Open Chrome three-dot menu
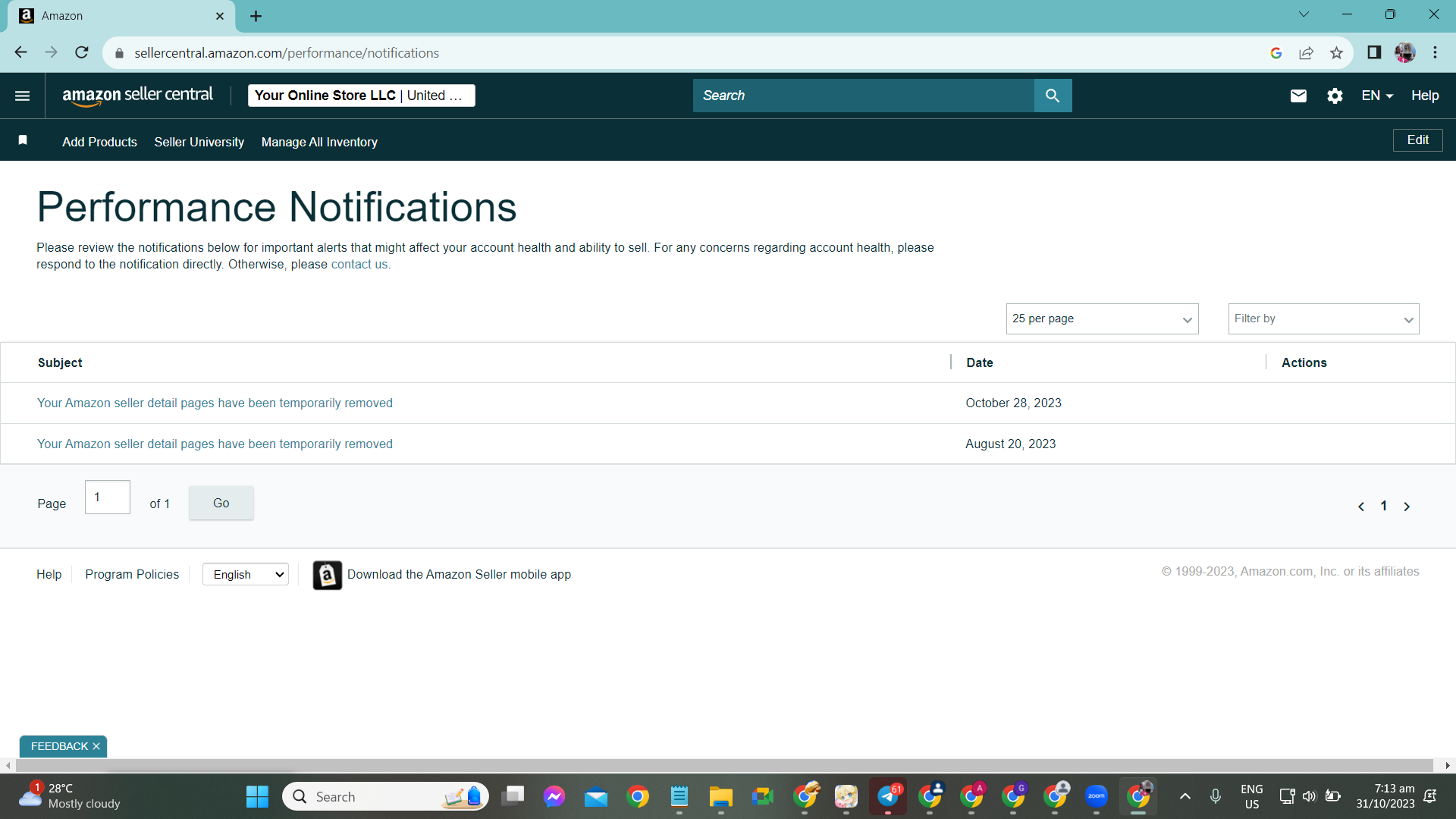 1436,52
